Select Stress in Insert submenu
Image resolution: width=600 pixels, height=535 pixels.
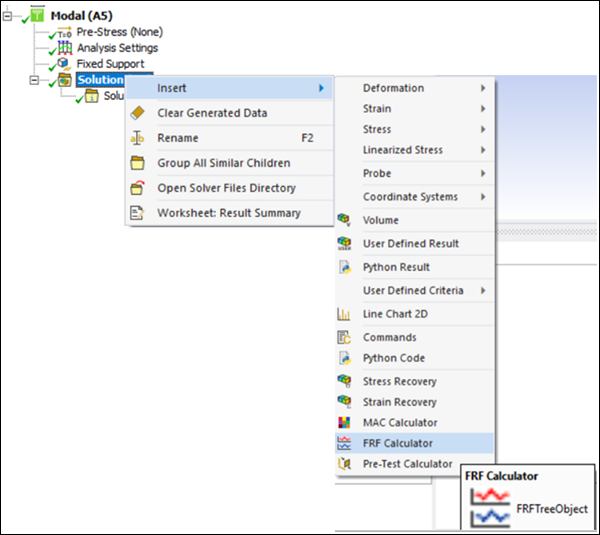pyautogui.click(x=415, y=129)
